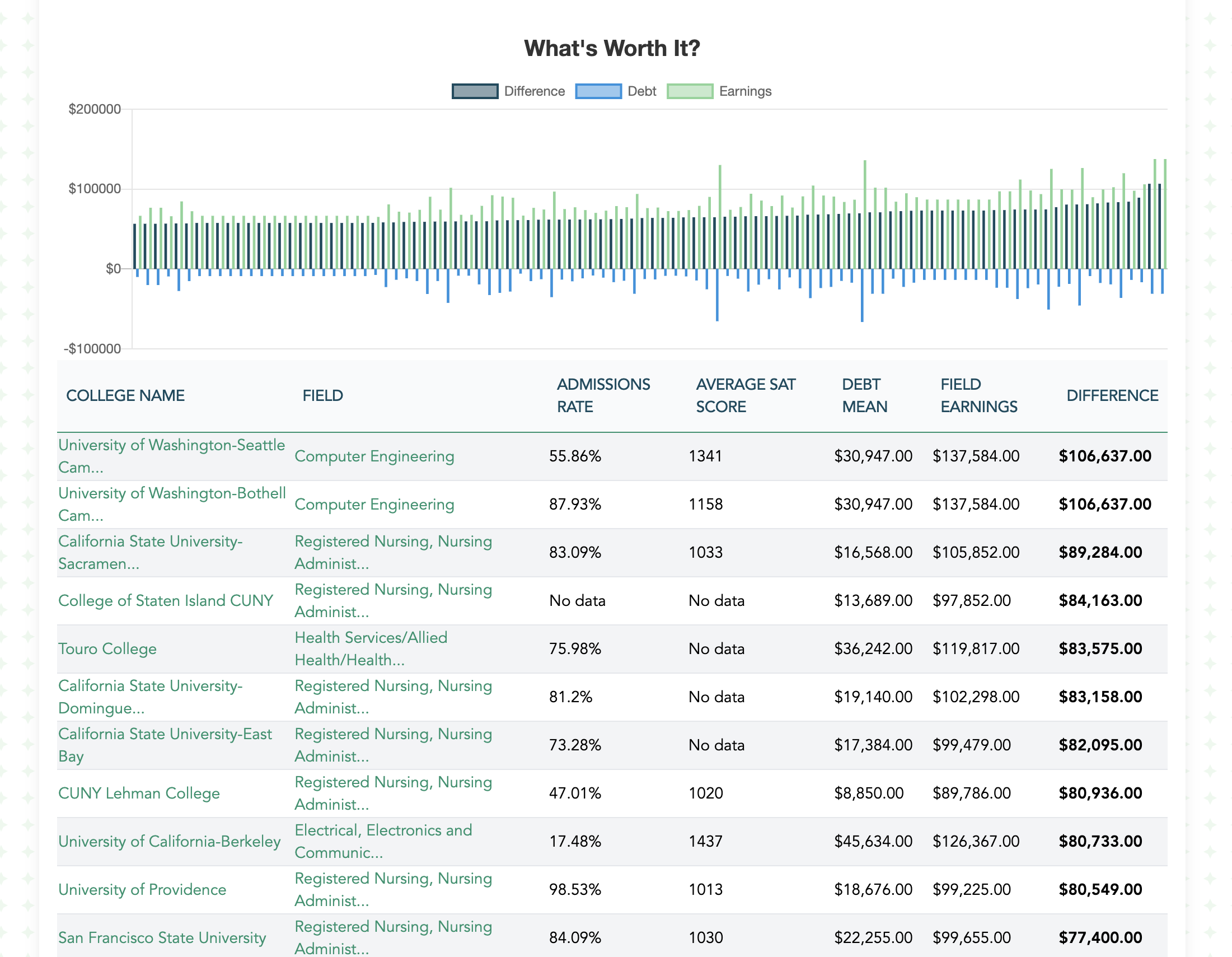
Task: Click the Earnings legend color box
Action: click(x=690, y=91)
